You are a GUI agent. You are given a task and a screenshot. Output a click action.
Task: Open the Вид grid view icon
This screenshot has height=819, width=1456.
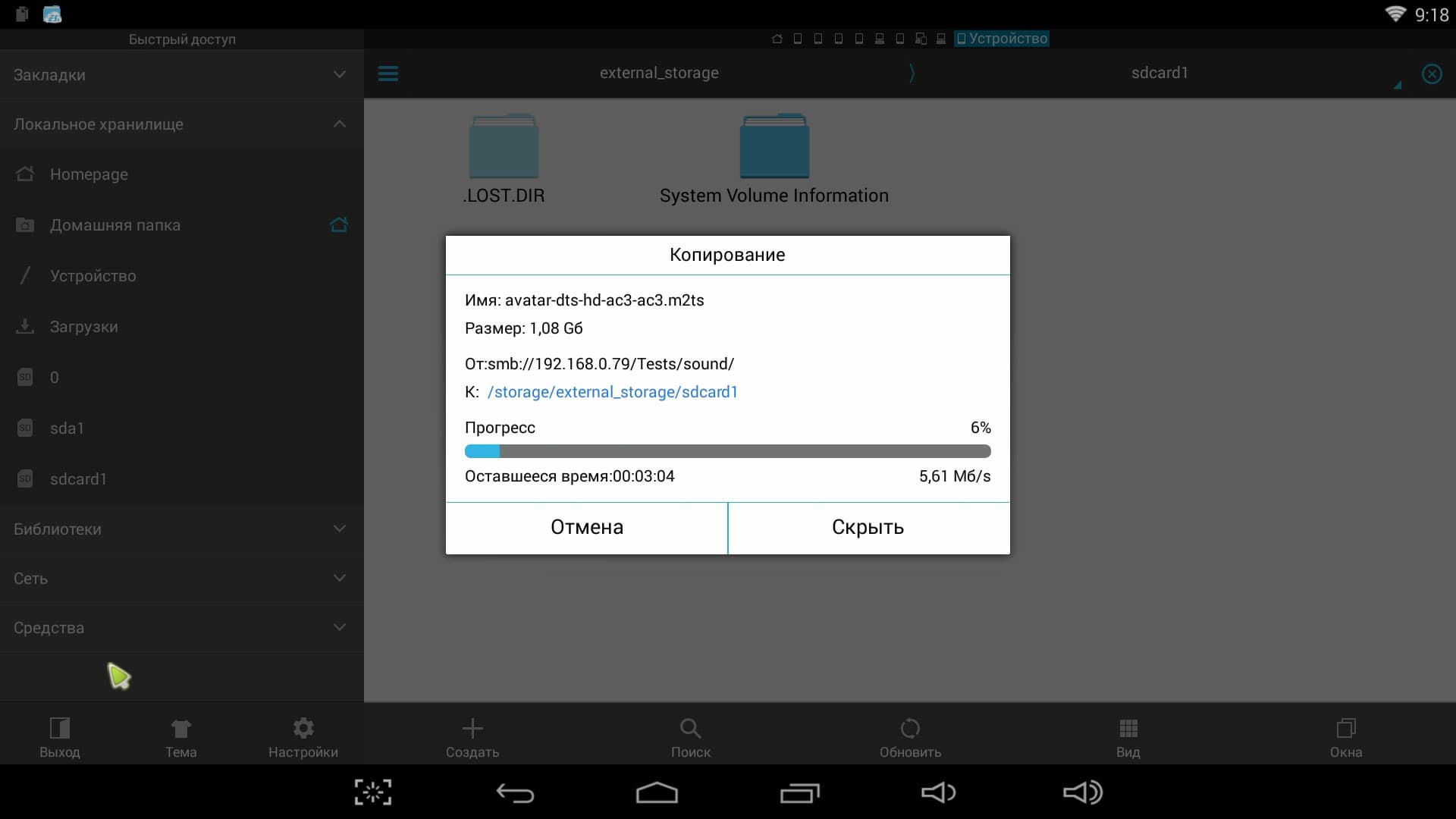click(1128, 729)
